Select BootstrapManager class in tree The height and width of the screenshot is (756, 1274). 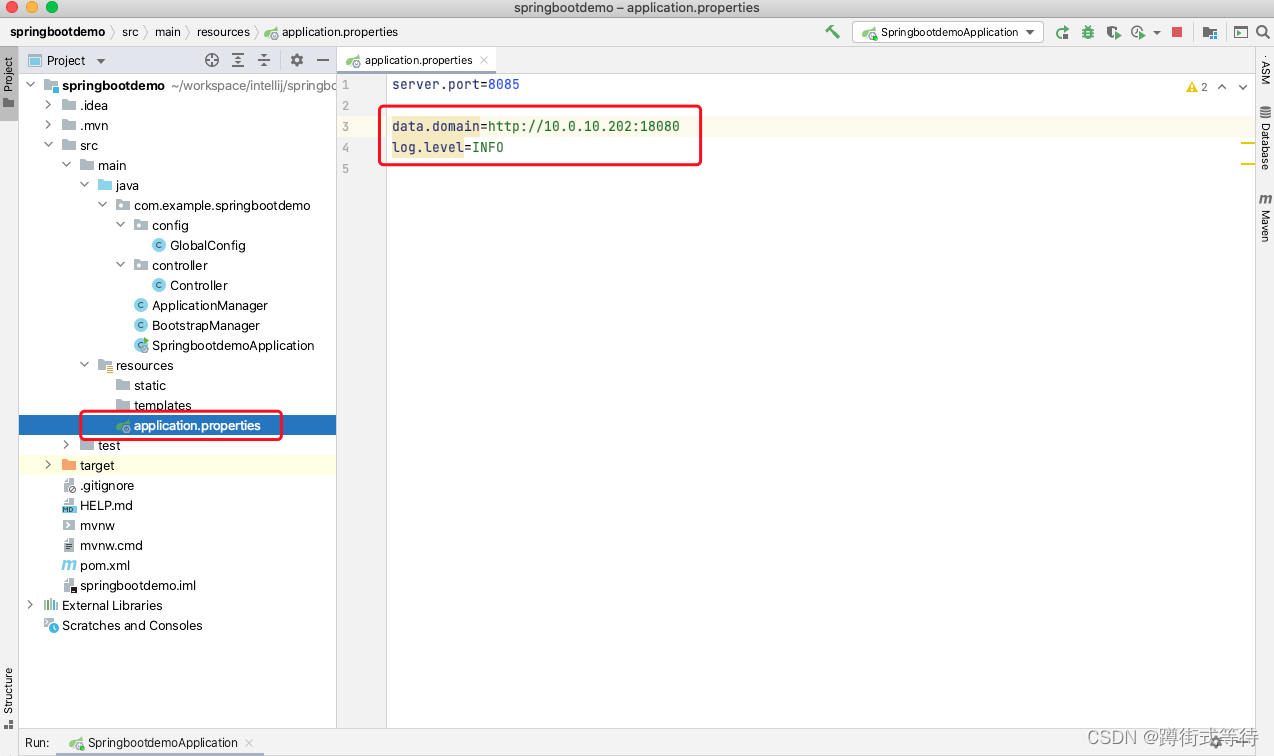[x=205, y=325]
